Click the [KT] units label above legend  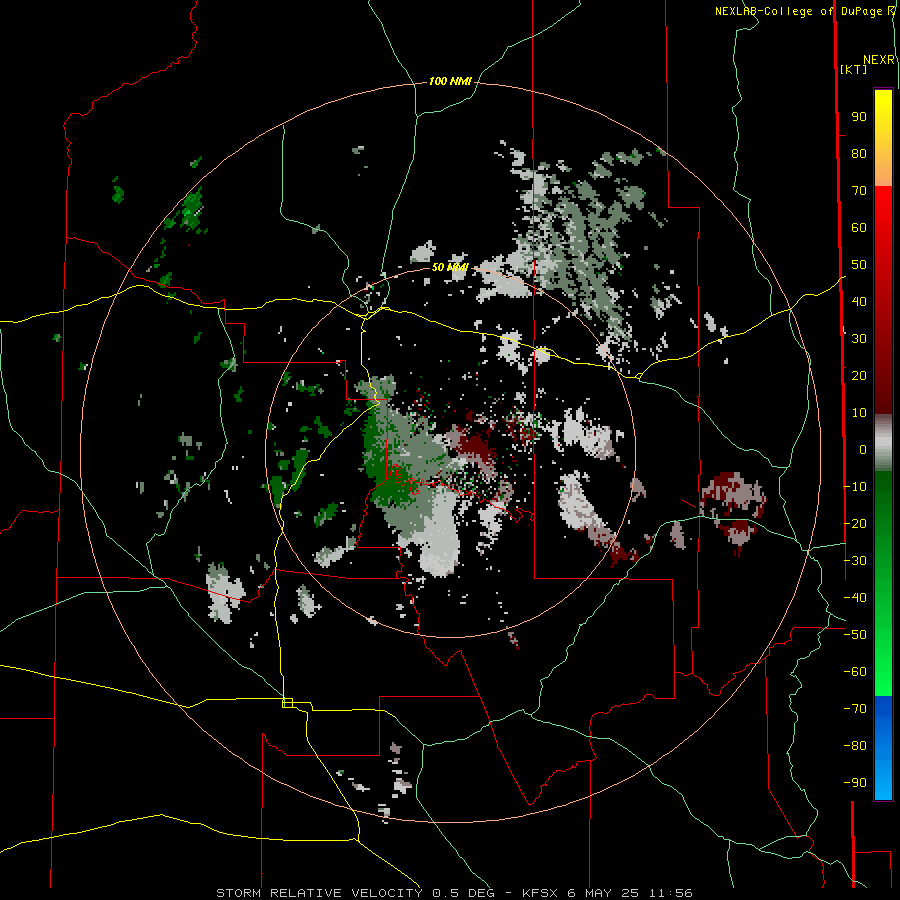click(x=853, y=69)
